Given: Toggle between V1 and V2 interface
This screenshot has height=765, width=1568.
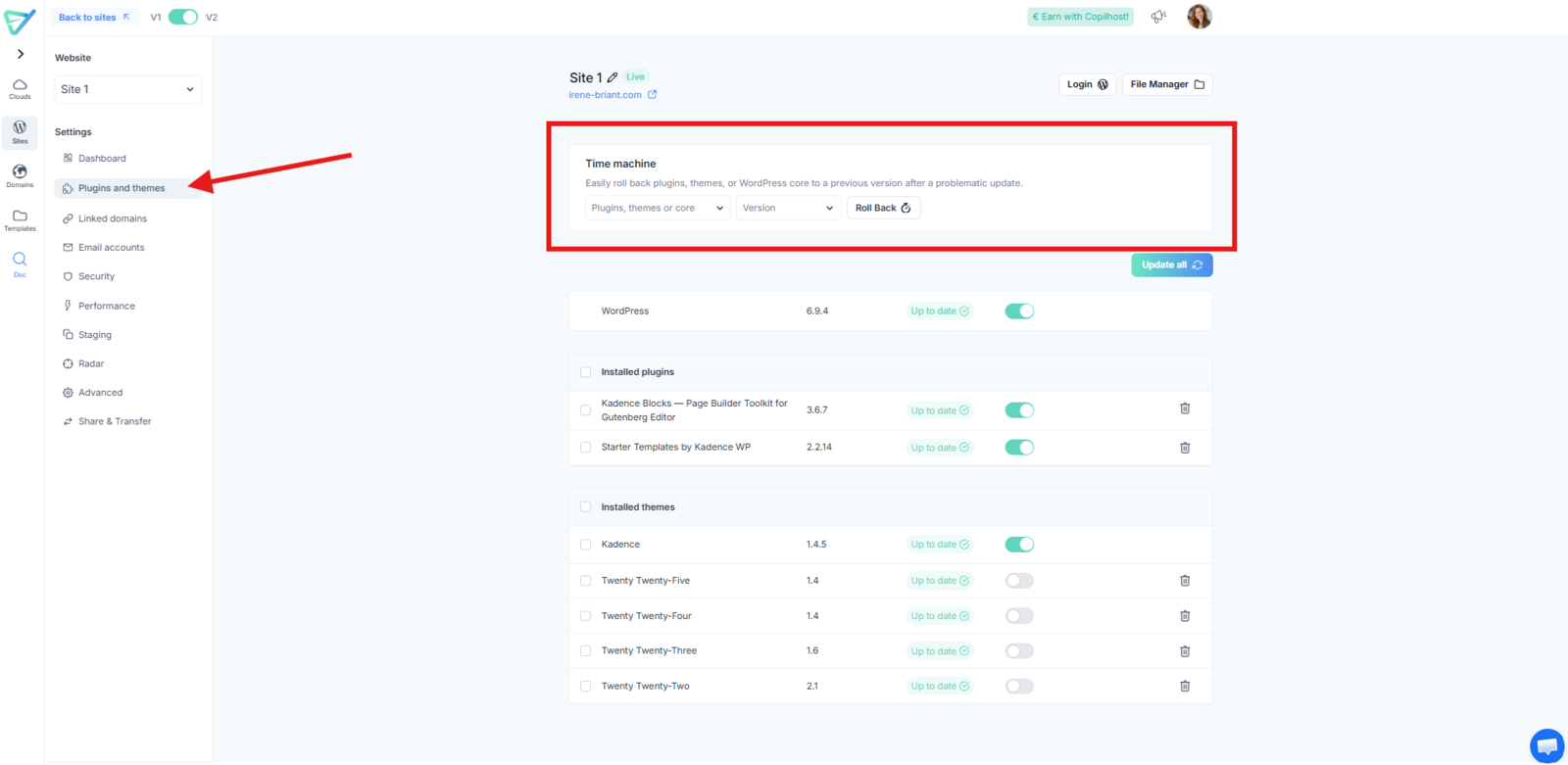Looking at the screenshot, I should click(183, 17).
